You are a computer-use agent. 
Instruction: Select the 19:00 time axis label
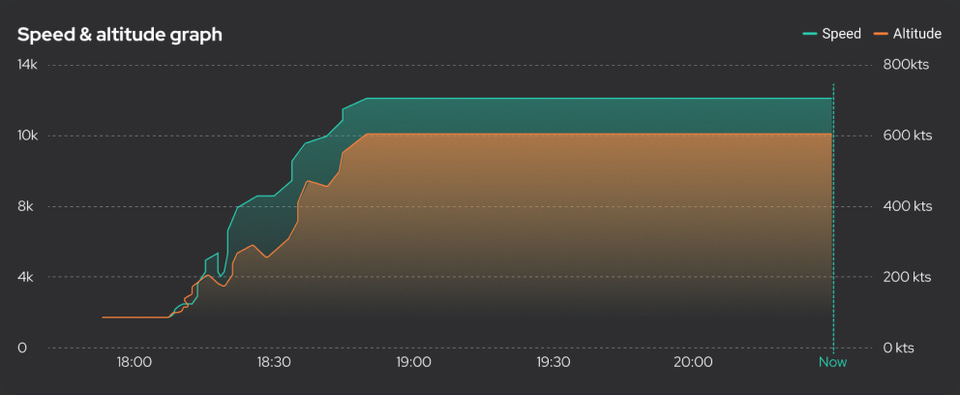[x=413, y=363]
